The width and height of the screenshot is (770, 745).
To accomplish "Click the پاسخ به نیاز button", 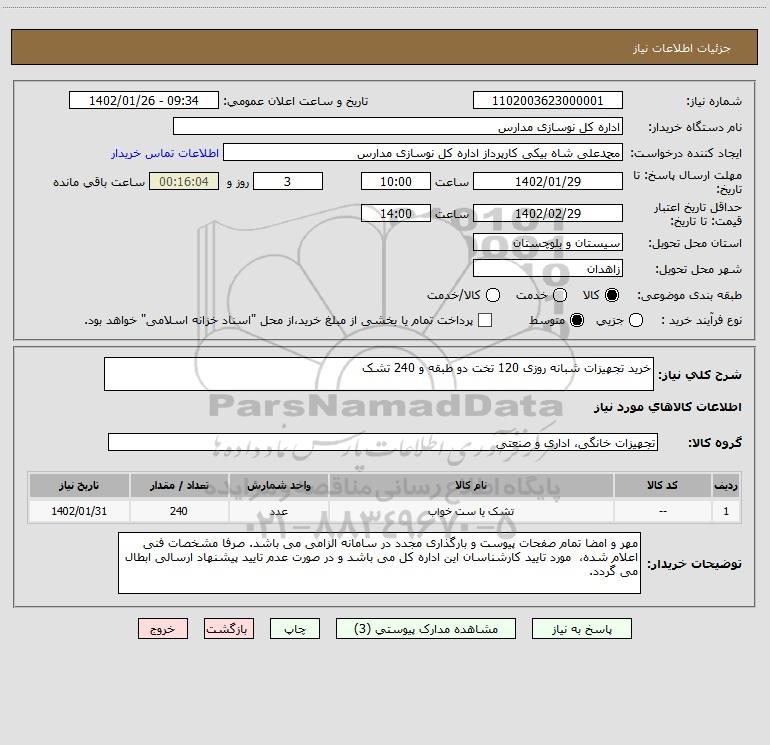I will 581,629.
